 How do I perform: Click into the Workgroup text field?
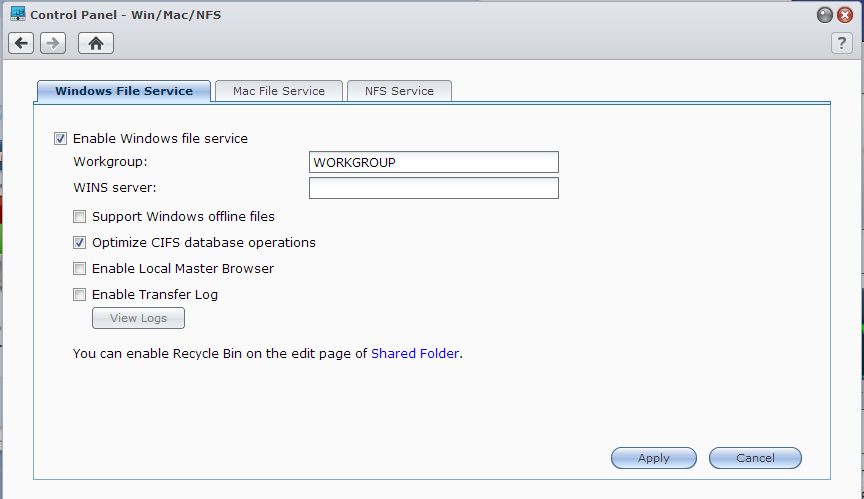coord(433,162)
